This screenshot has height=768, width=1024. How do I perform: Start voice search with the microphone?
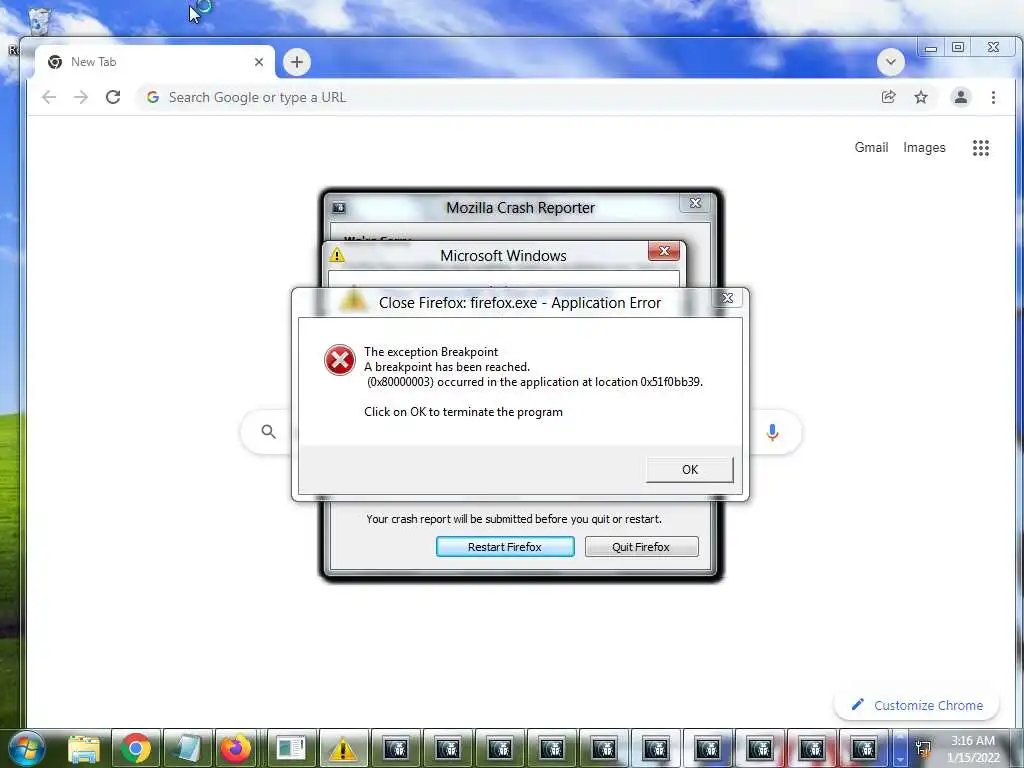[x=772, y=432]
